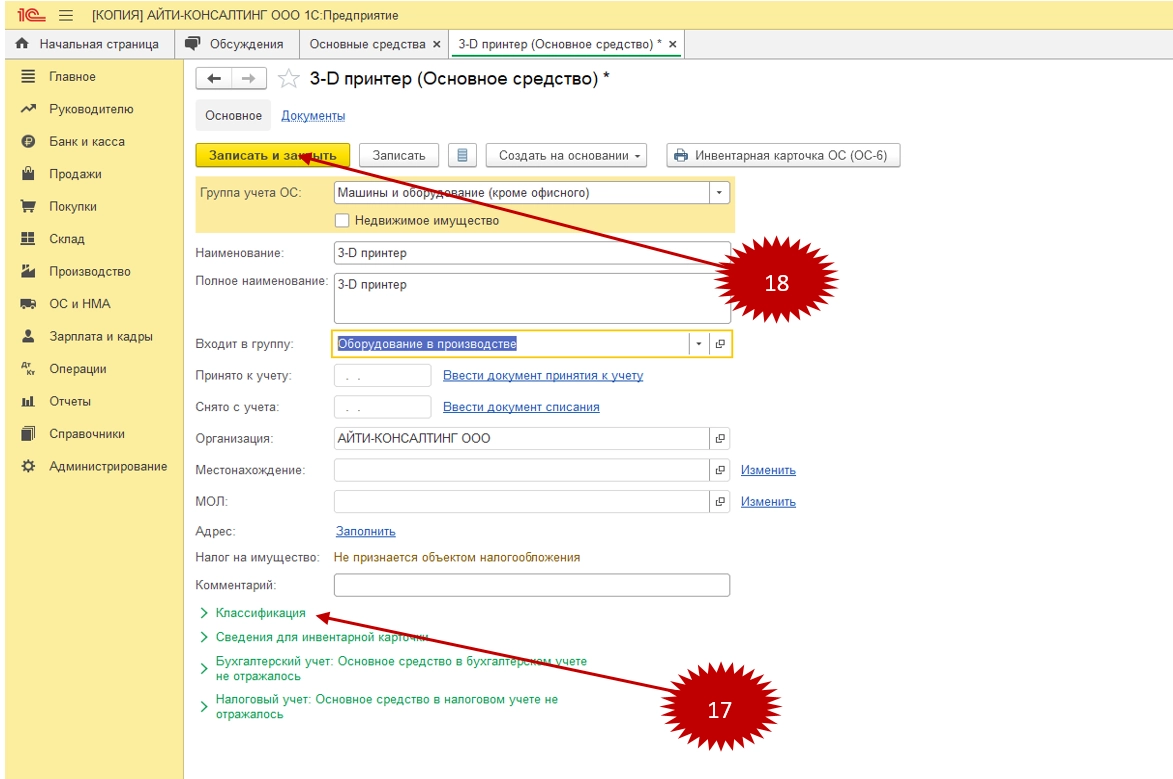Click the Производство factory icon
The width and height of the screenshot is (1173, 779).
tap(28, 271)
